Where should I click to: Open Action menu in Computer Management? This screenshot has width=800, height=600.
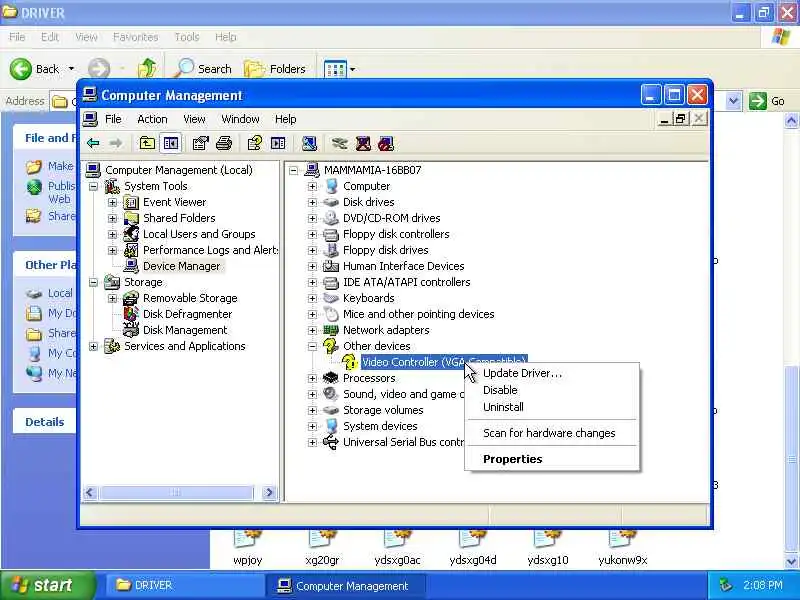coord(152,119)
